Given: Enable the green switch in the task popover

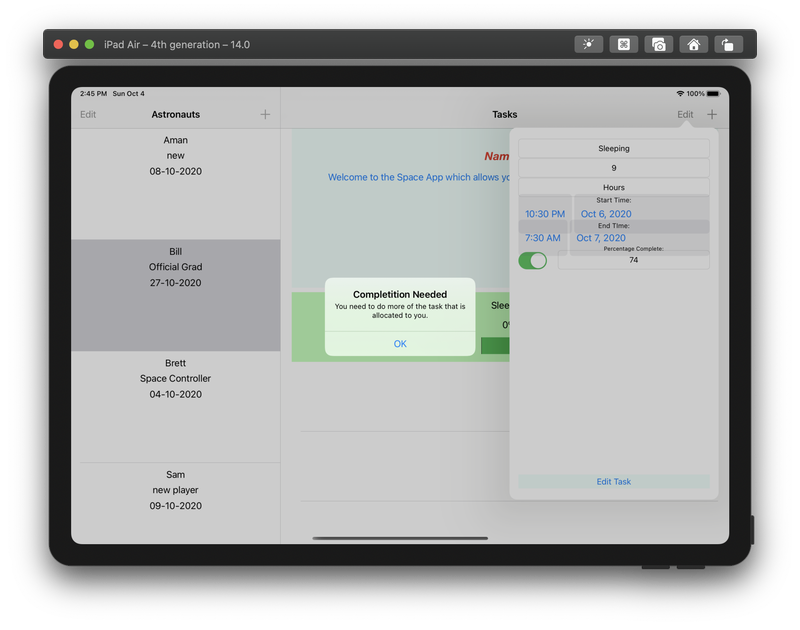Looking at the screenshot, I should click(534, 259).
